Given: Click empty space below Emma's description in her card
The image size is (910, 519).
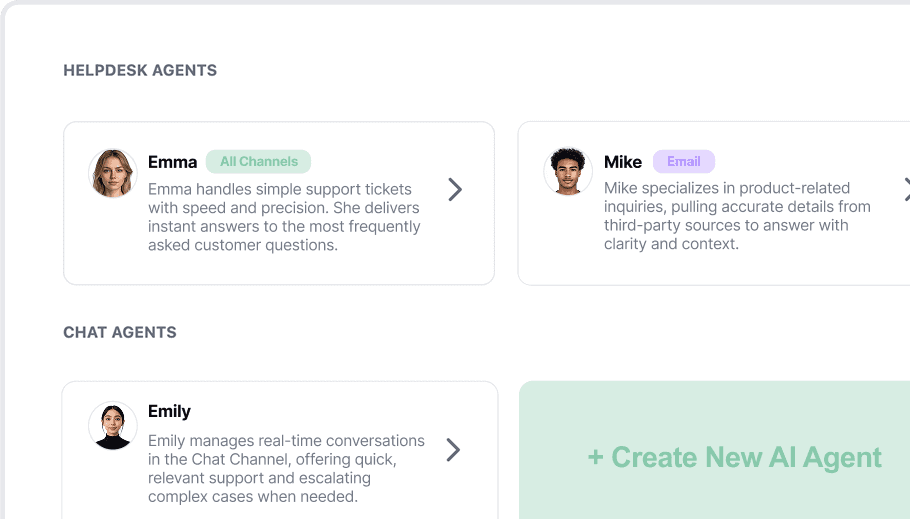Looking at the screenshot, I should coord(280,269).
